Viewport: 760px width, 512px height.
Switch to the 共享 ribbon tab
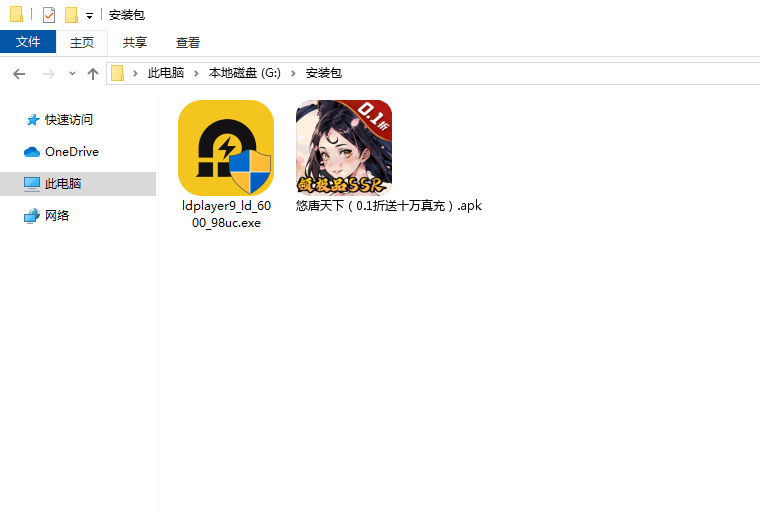(x=135, y=42)
